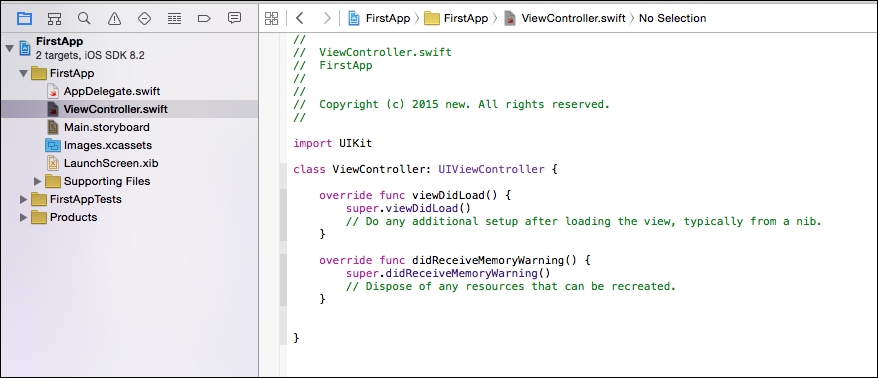Click the FirstApp project icon in jump bar
This screenshot has height=378, width=878.
[x=354, y=18]
